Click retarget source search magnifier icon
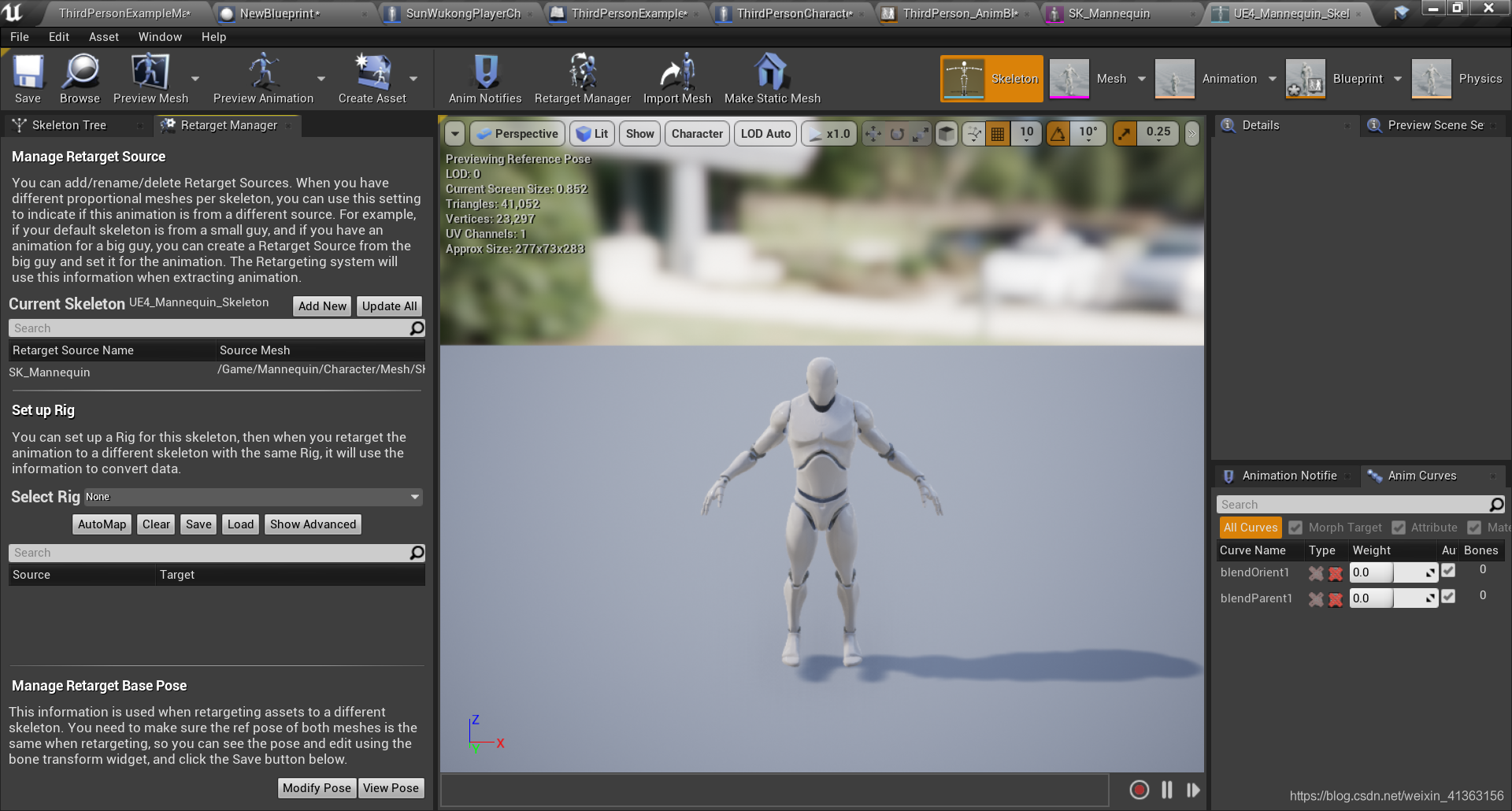The image size is (1512, 811). pyautogui.click(x=417, y=328)
